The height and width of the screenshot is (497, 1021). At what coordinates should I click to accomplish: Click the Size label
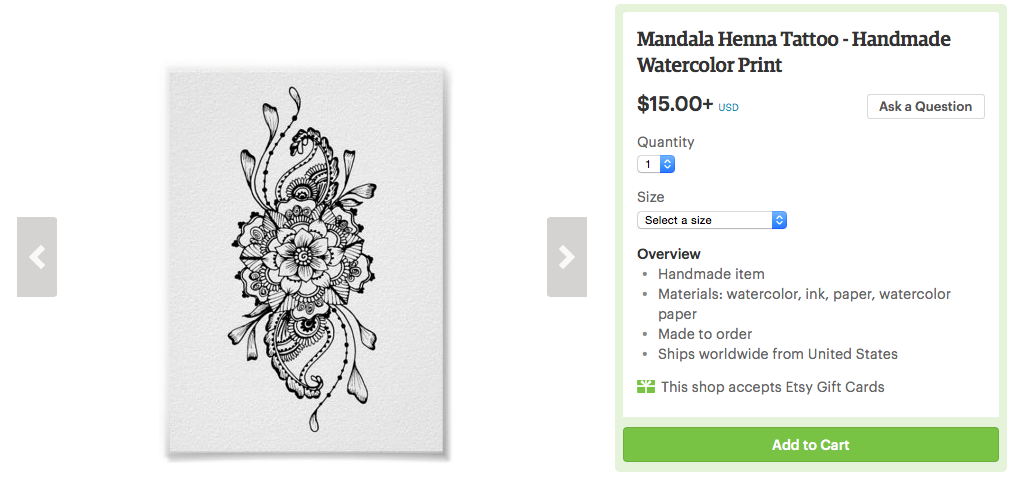[650, 197]
